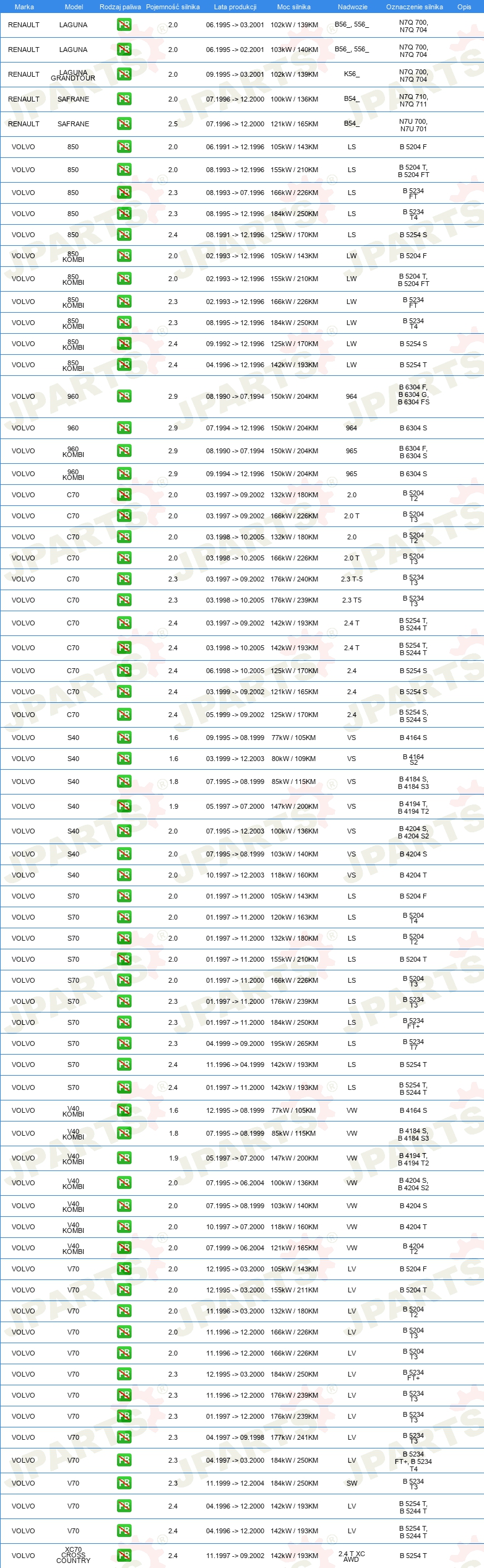Screen dimensions: 484x1568
Task: Select the 09.1994 -> 12.1996 production years cell
Action: 235,474
